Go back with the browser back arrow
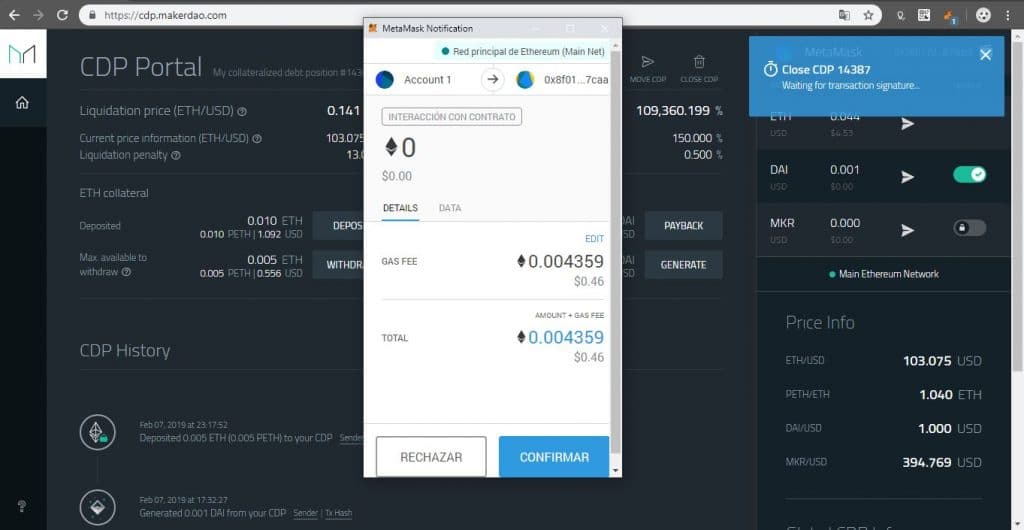The image size is (1024, 530). tap(14, 14)
